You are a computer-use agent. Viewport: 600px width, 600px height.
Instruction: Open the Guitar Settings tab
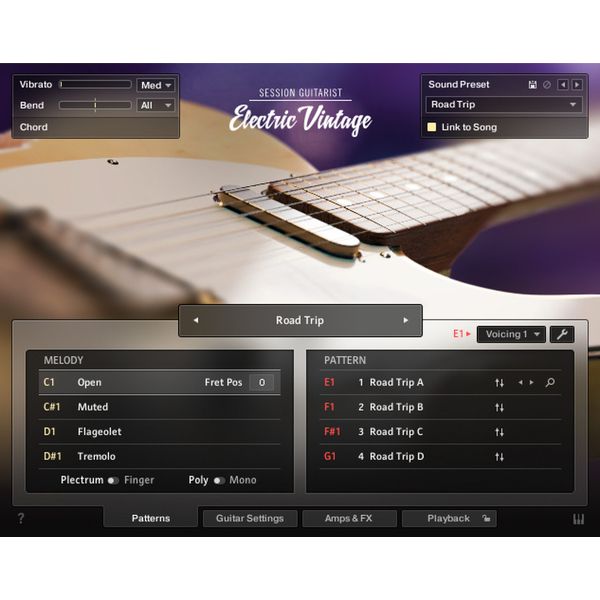click(x=250, y=518)
